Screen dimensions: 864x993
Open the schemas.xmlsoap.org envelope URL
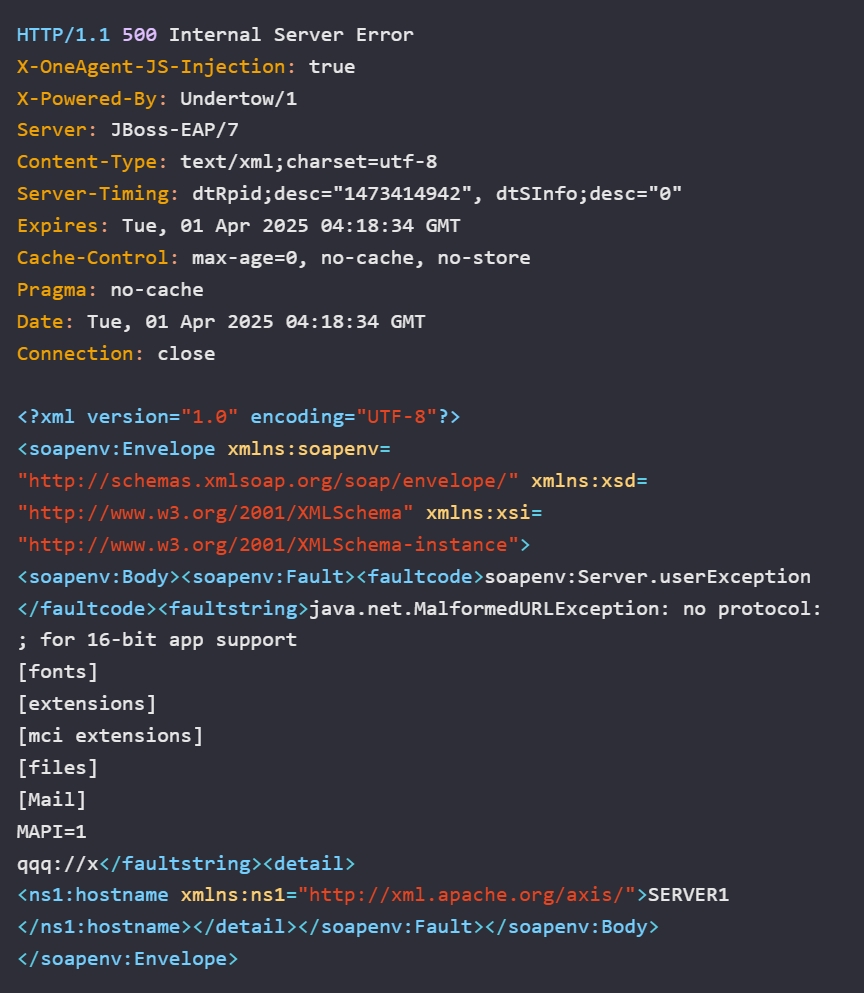268,481
